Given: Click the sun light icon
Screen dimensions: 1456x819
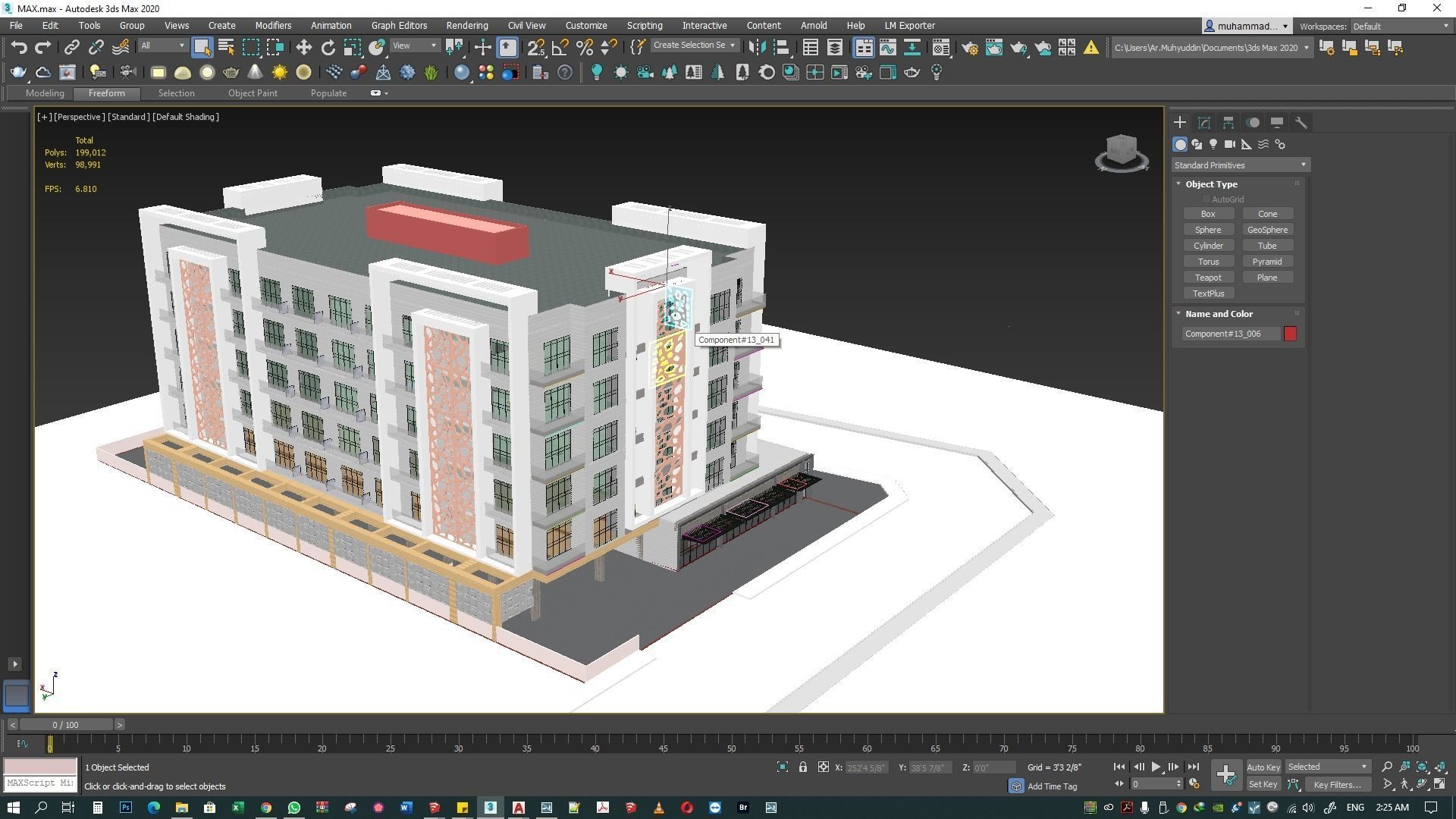Looking at the screenshot, I should [279, 72].
